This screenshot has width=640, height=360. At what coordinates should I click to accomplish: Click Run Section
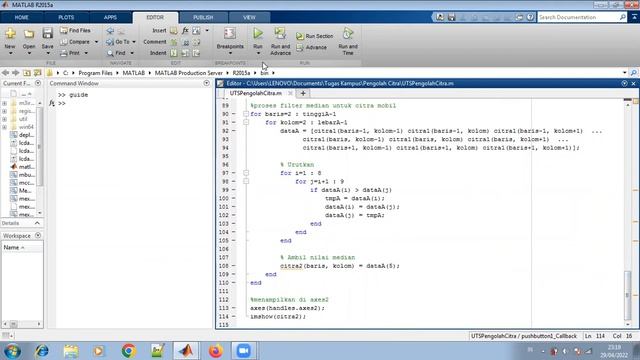click(315, 36)
